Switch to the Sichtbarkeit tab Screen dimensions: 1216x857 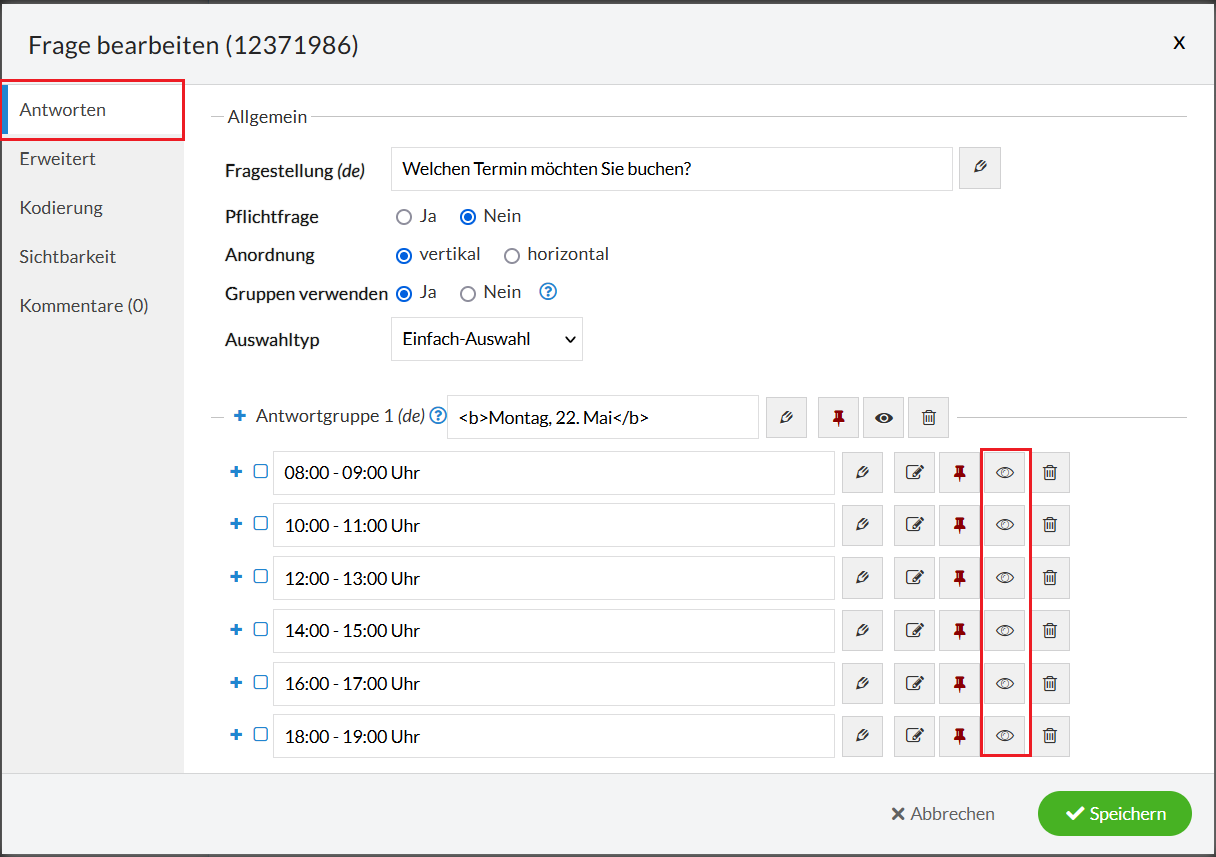(68, 257)
